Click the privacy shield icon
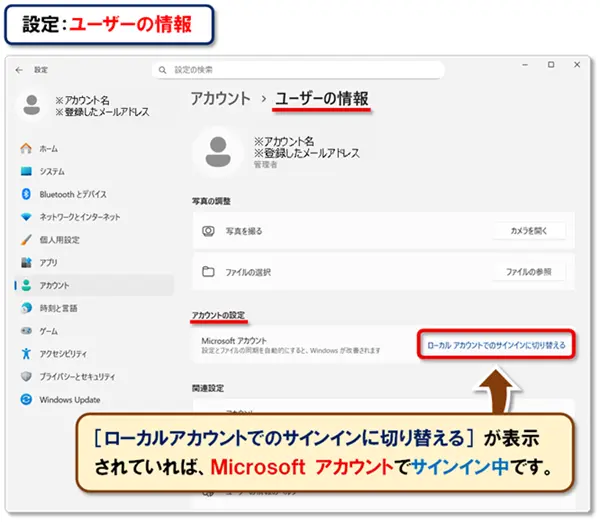 point(26,377)
